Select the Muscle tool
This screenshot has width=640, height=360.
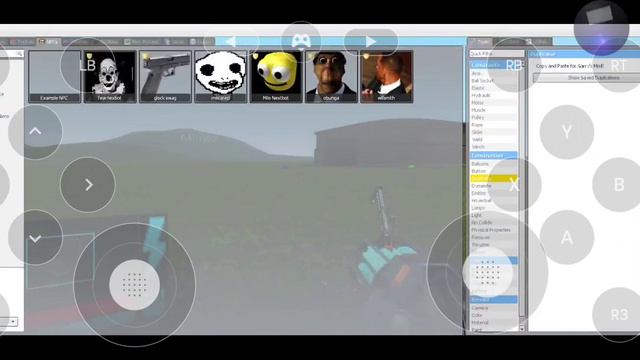[494, 110]
